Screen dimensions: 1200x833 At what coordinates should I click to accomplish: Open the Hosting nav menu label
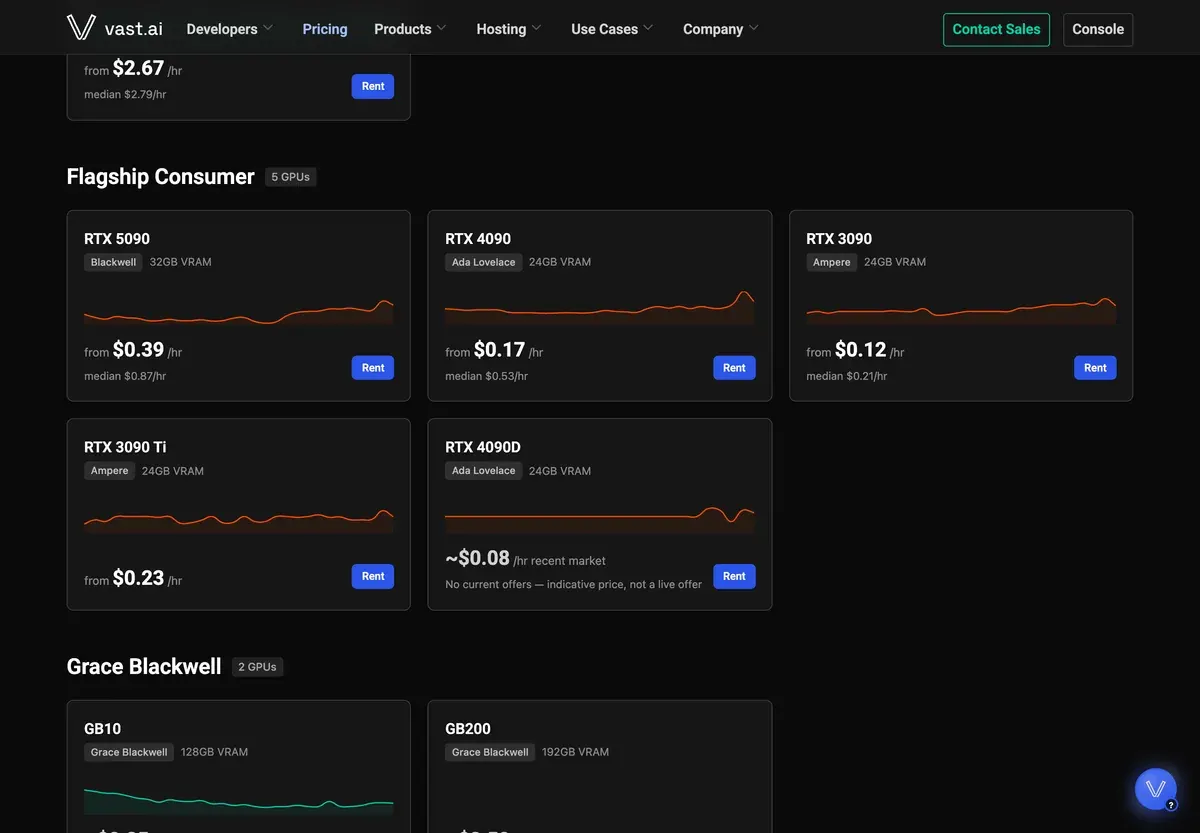pos(501,29)
